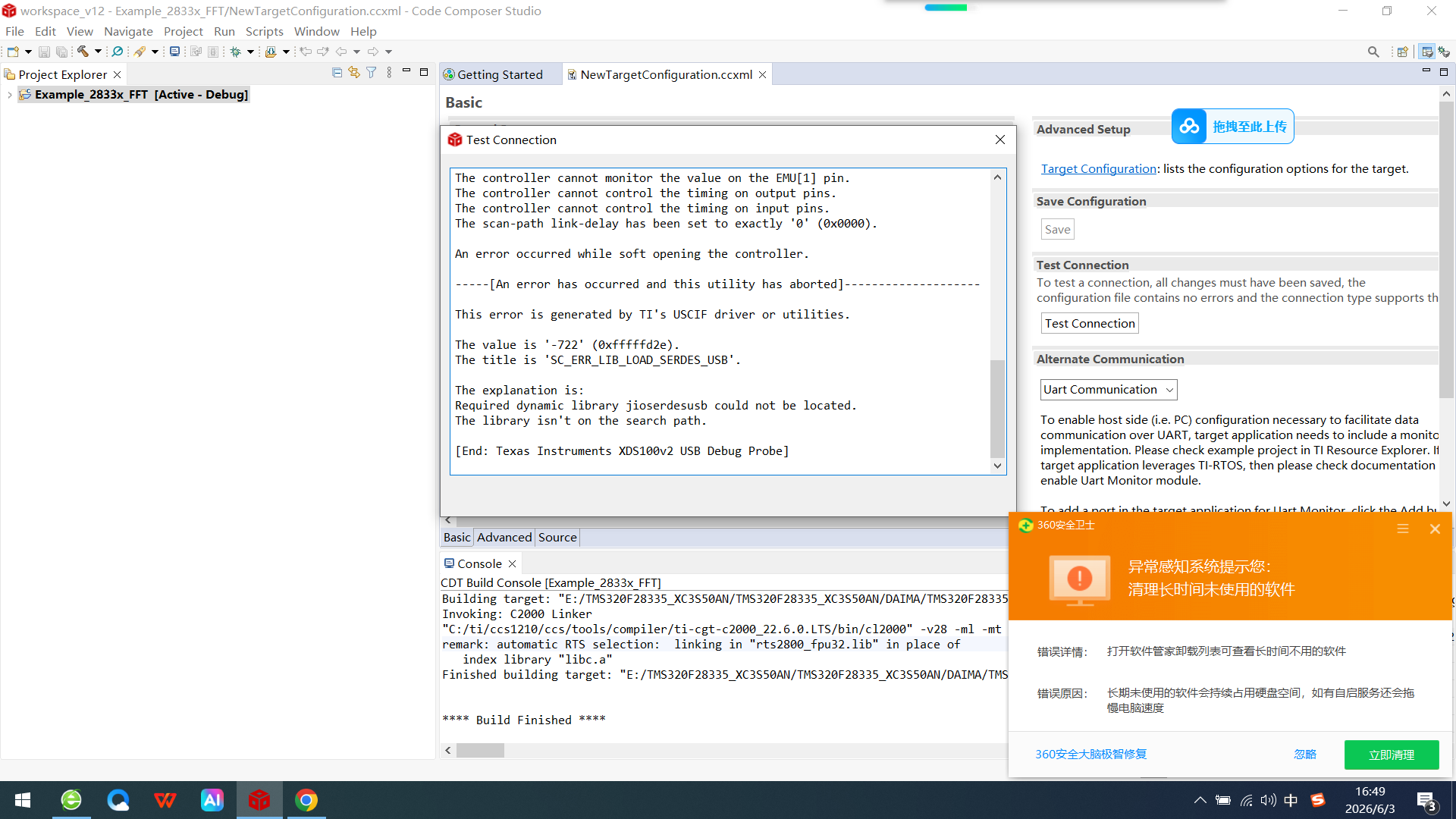The height and width of the screenshot is (819, 1456).
Task: Expand the Example_2833x_FFT project tree
Action: (x=9, y=95)
